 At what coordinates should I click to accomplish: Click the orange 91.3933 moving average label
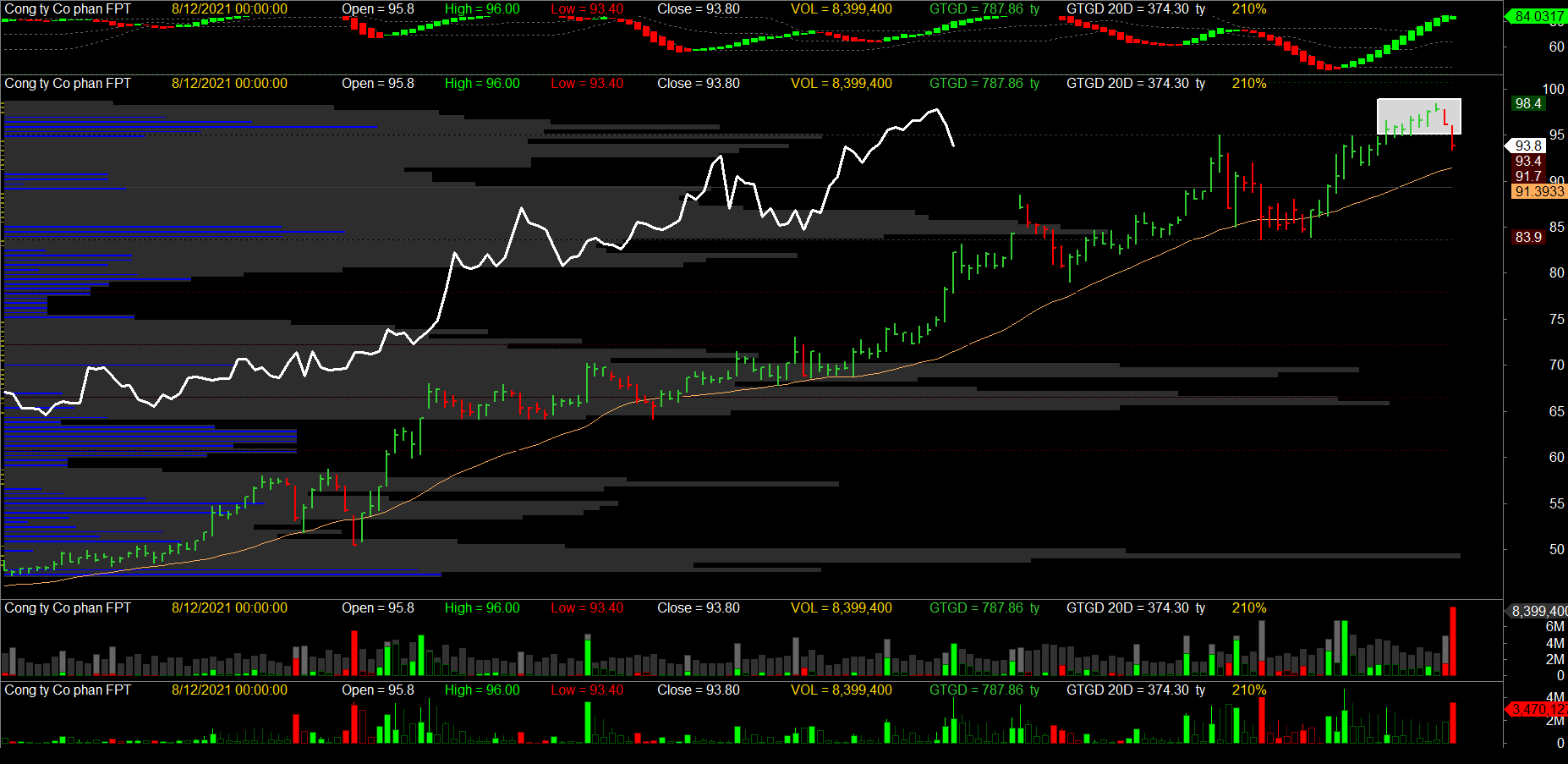point(1538,191)
